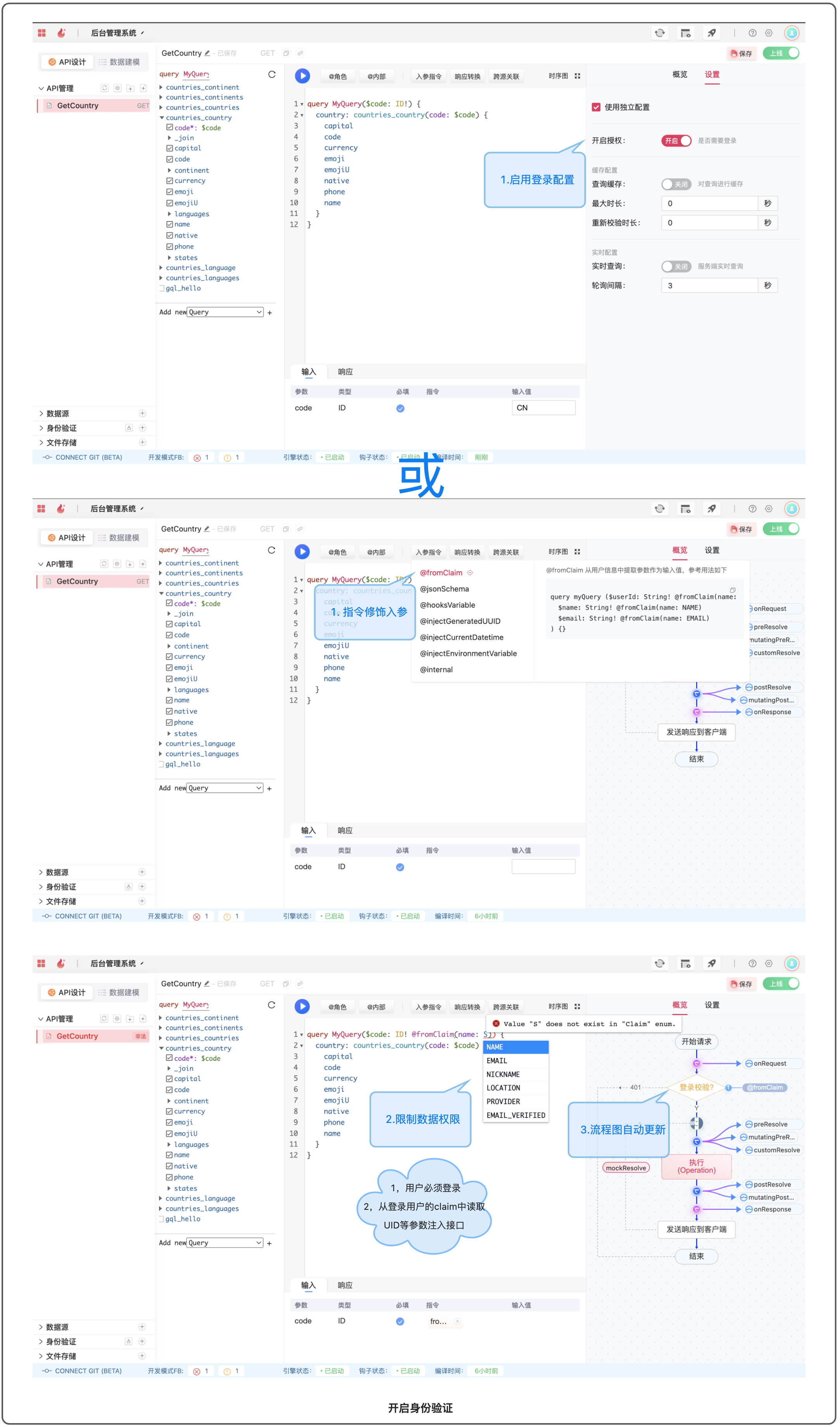Run the query in the topmost window
Image resolution: width=840 pixels, height=1427 pixels.
[x=302, y=76]
